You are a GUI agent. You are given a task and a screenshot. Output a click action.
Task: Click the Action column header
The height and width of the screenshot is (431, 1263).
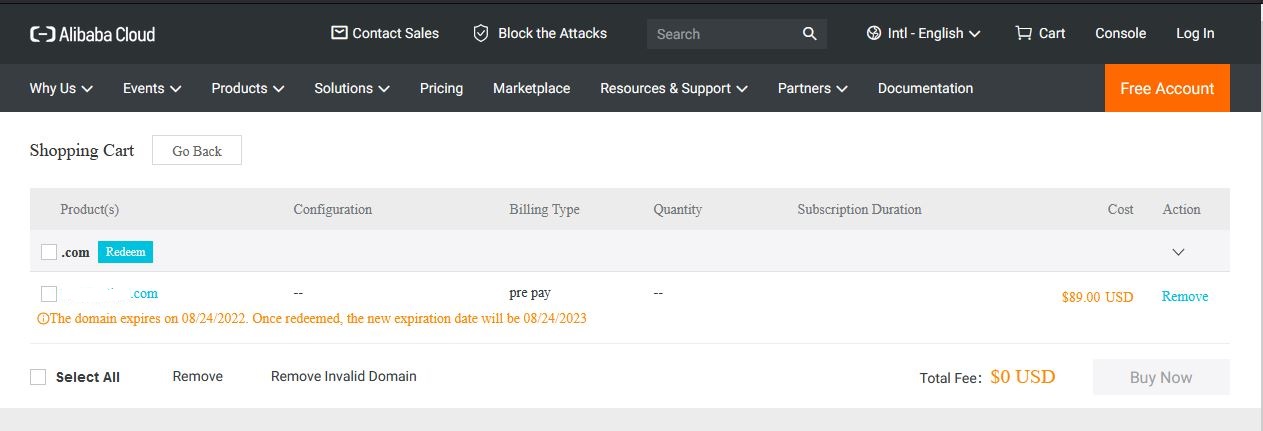click(x=1181, y=209)
